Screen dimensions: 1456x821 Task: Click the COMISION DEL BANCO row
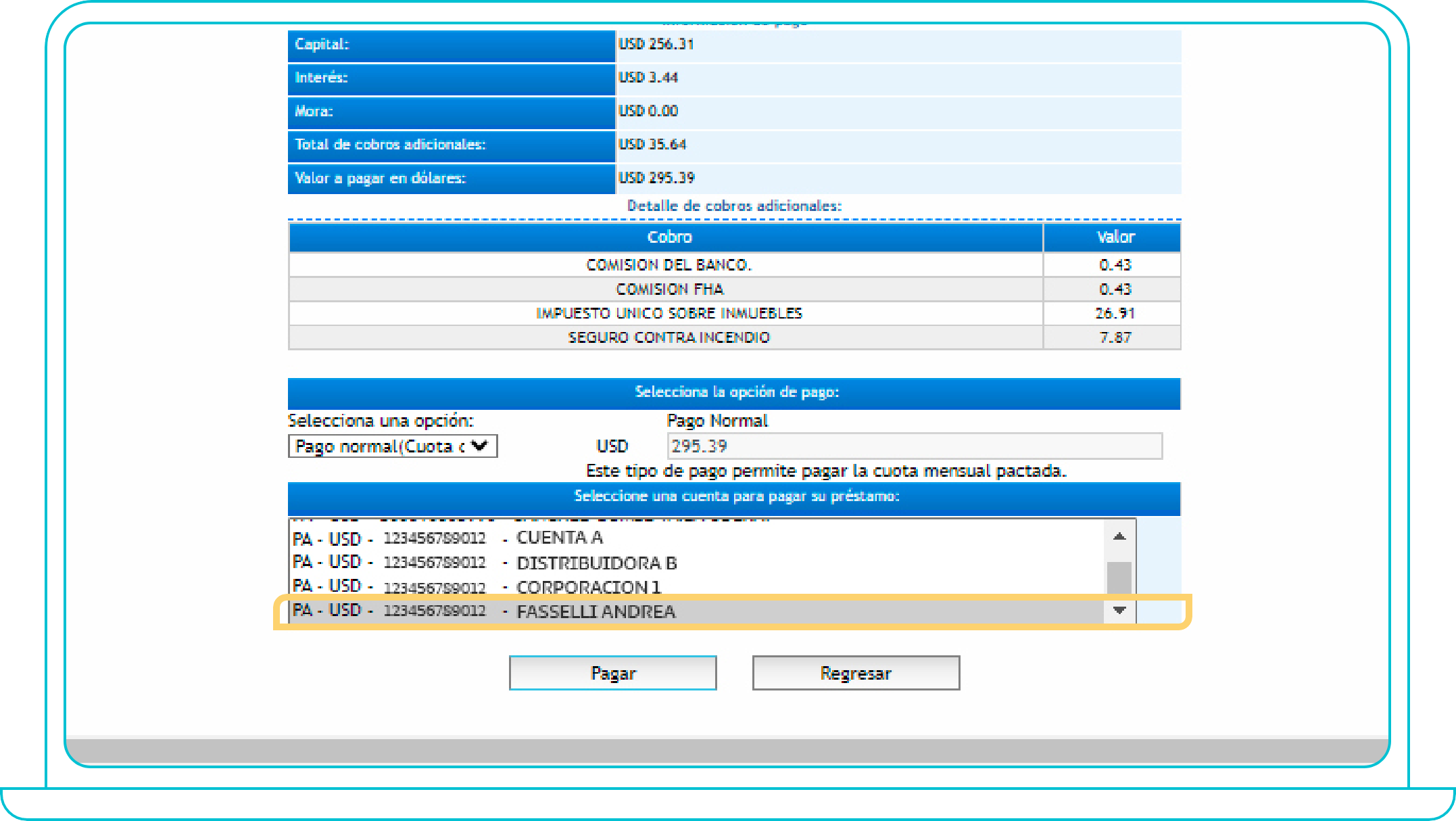pyautogui.click(x=668, y=265)
